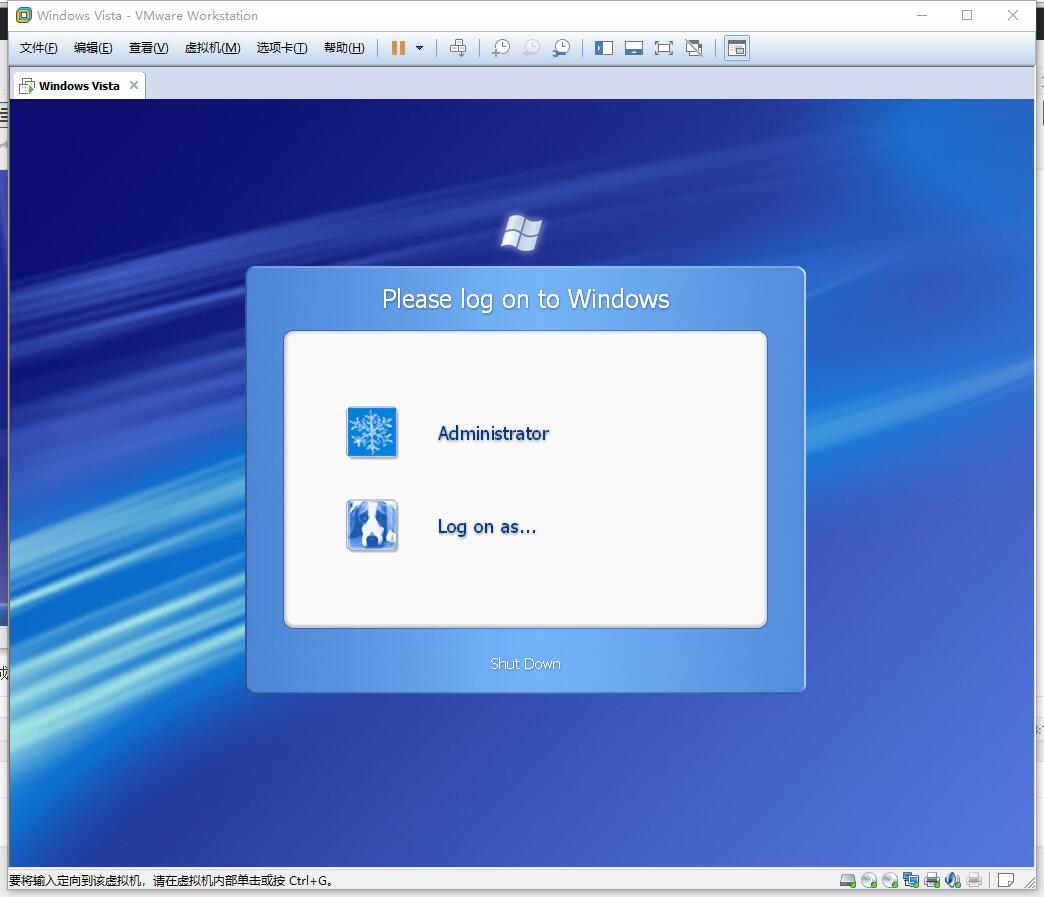Click the hard disk status icon
This screenshot has width=1044, height=897.
tap(848, 880)
